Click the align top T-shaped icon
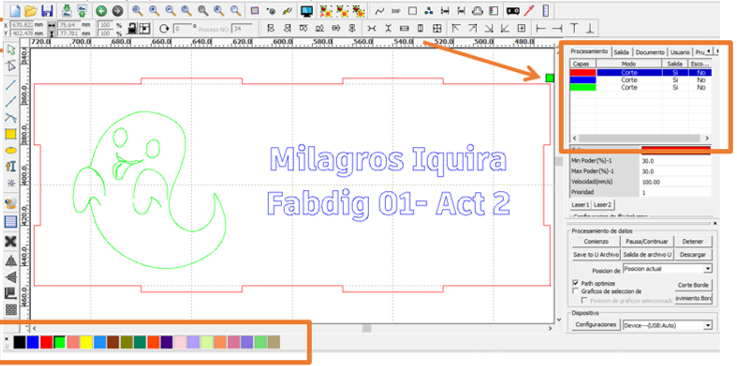 [x=574, y=28]
